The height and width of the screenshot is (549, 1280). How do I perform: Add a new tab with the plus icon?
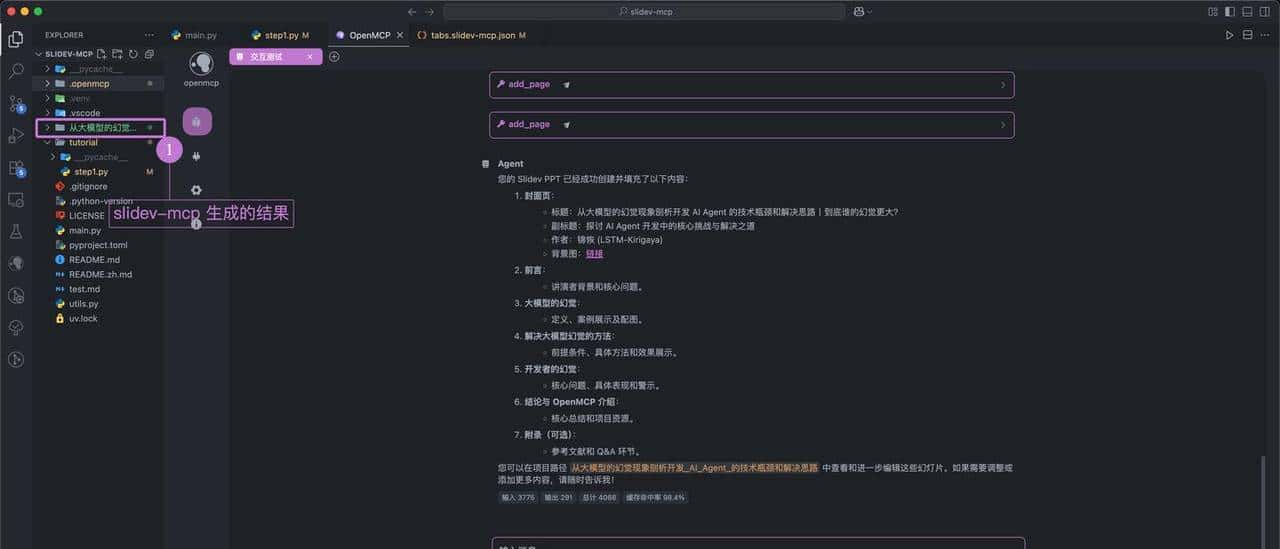tap(334, 57)
